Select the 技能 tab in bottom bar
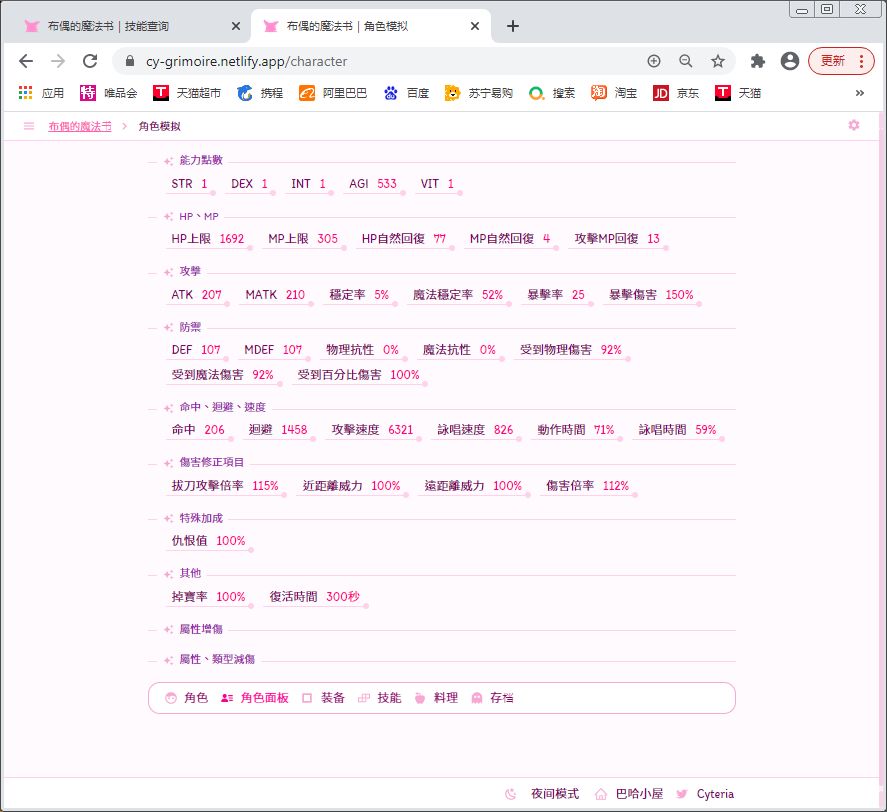The width and height of the screenshot is (887, 812). (380, 698)
